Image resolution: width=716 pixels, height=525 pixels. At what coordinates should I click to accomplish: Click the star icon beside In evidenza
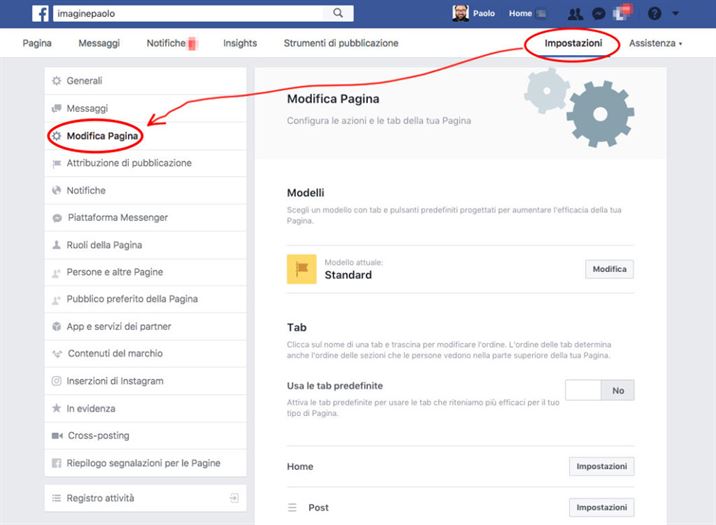pos(57,409)
